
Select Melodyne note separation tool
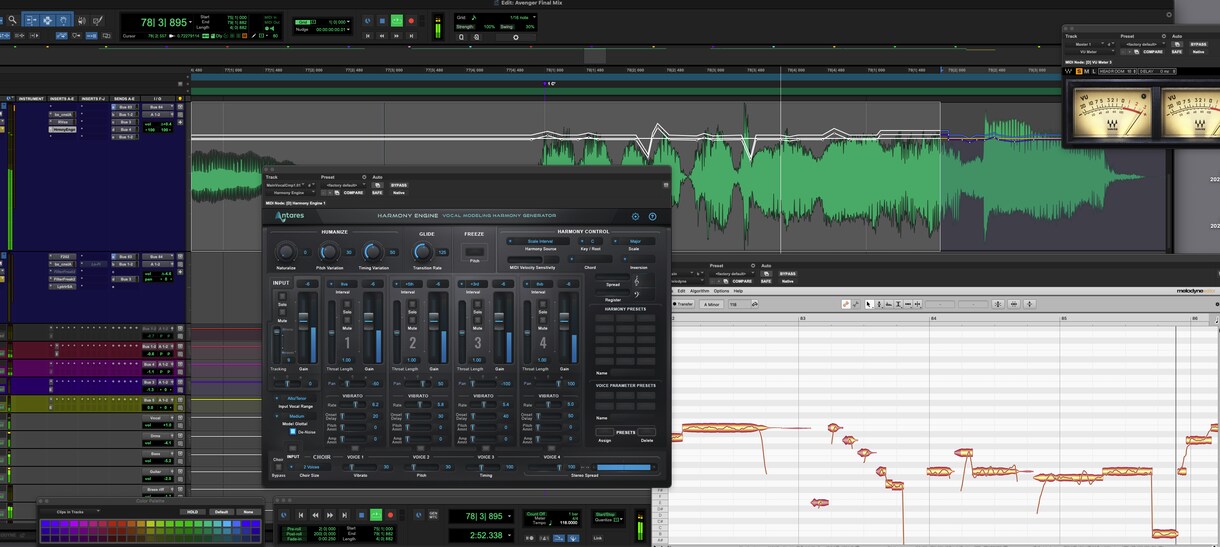tap(918, 304)
